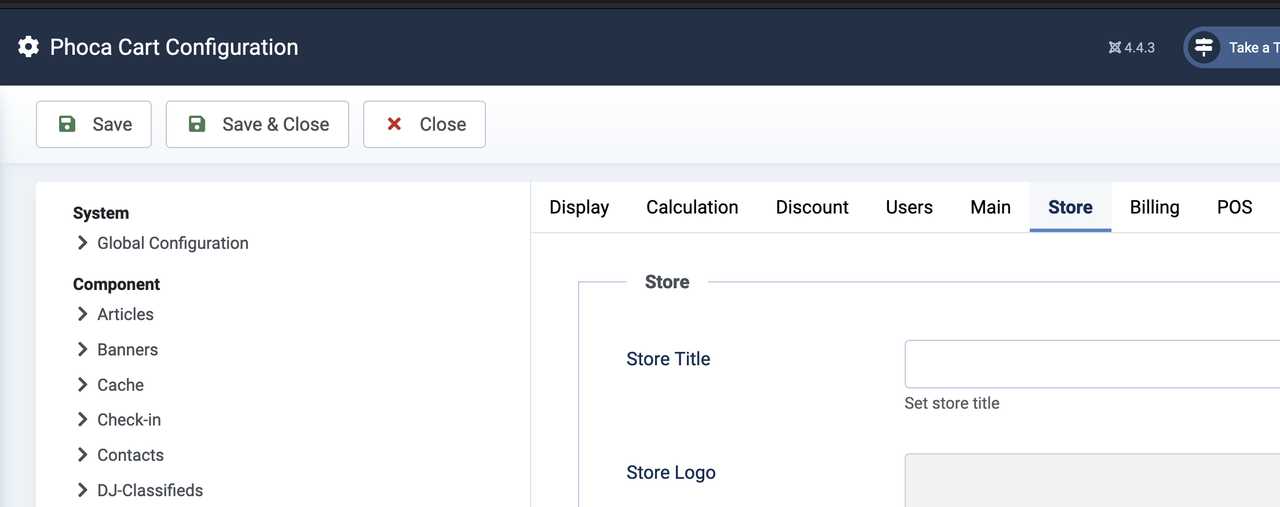Open Global Configuration link

point(173,243)
